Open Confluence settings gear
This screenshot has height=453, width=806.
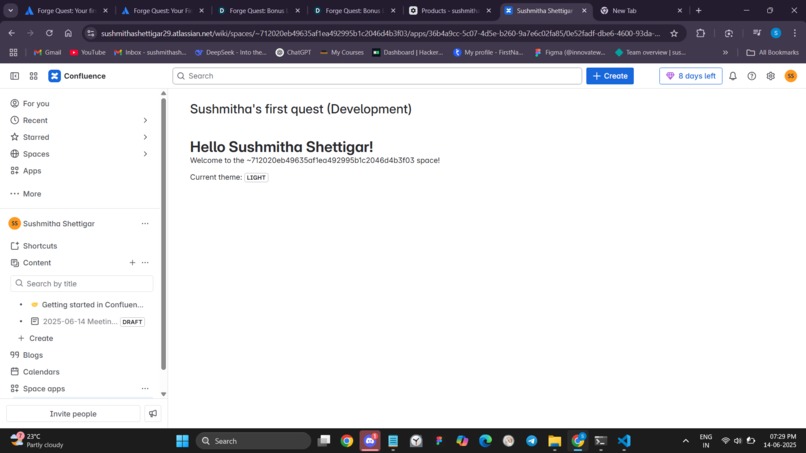click(771, 76)
